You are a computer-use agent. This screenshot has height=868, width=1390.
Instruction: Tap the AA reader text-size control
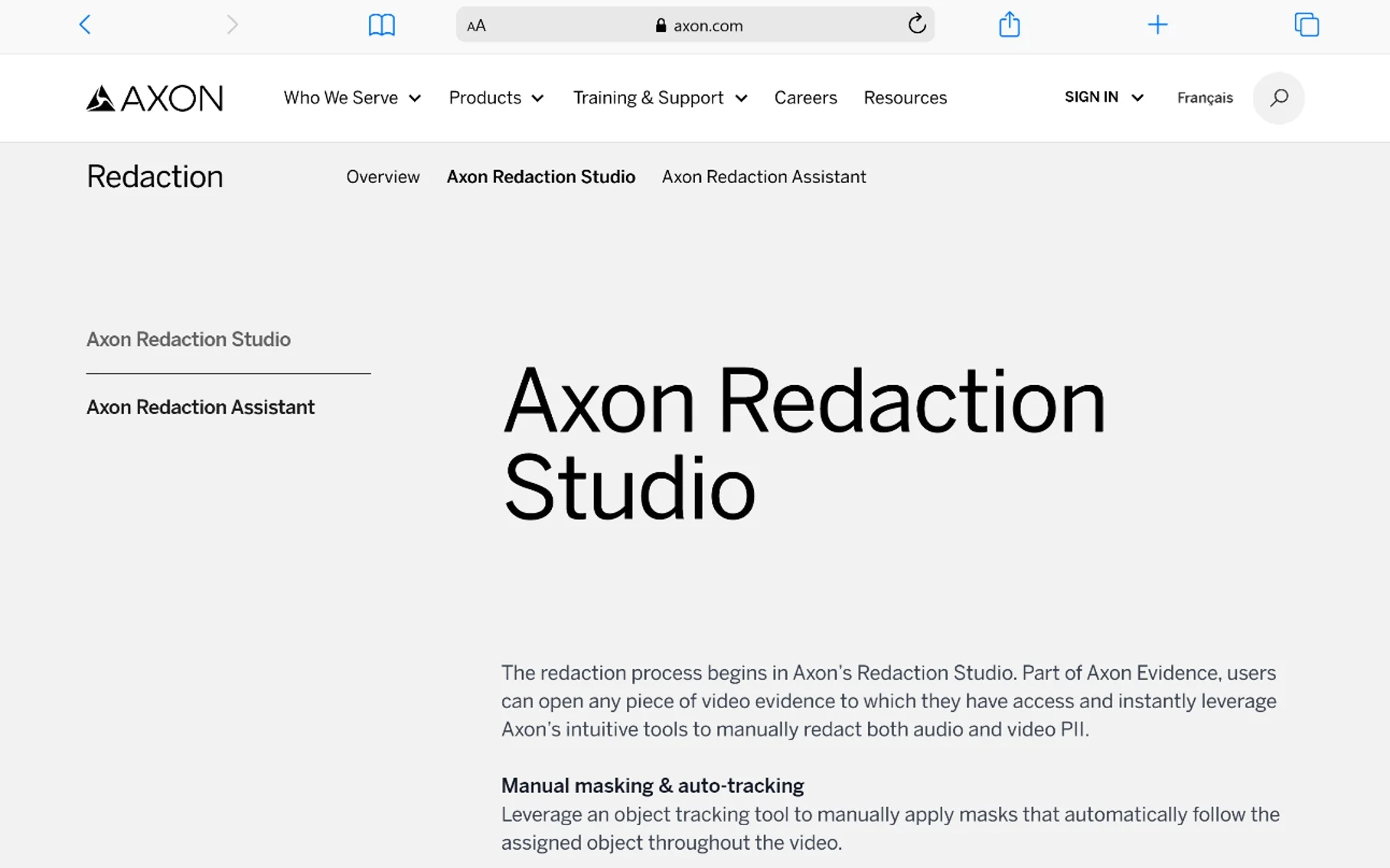[476, 25]
